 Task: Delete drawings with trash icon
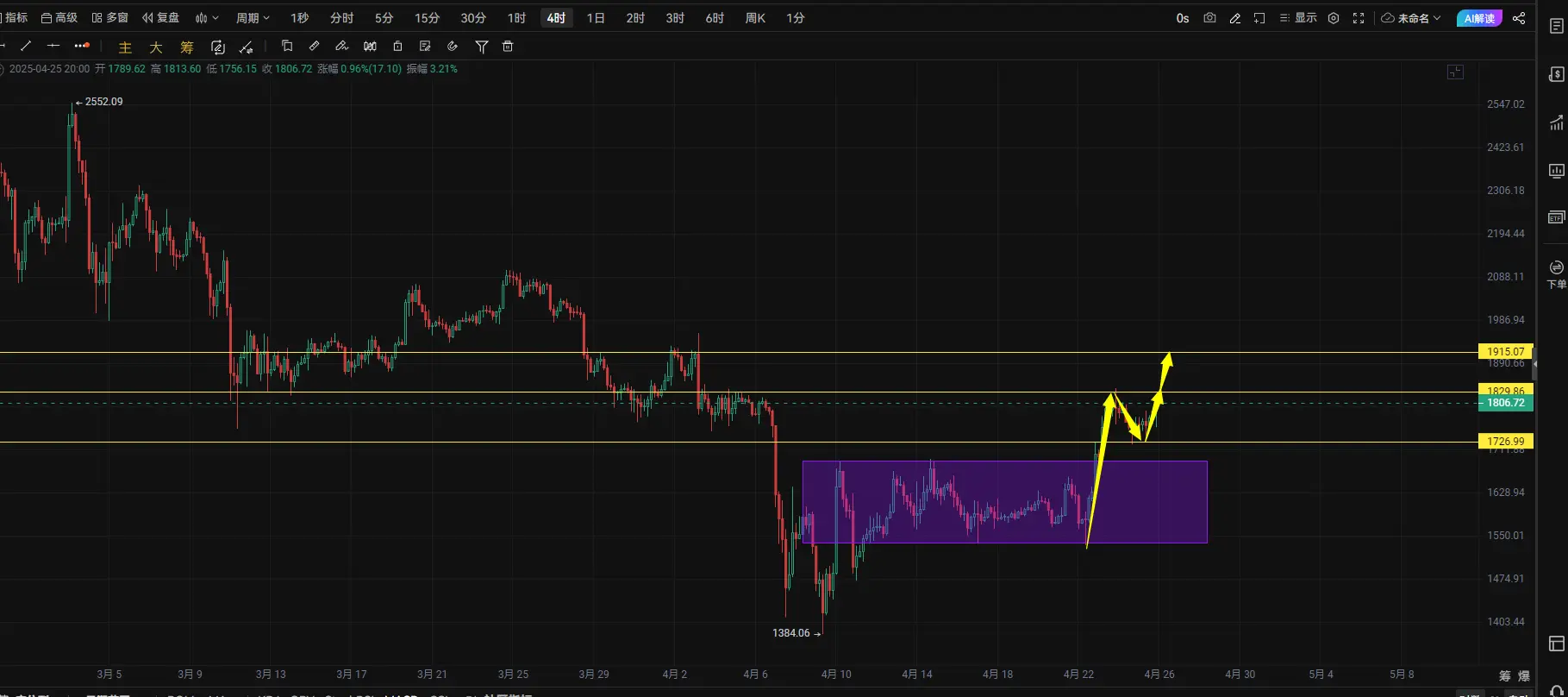click(508, 46)
